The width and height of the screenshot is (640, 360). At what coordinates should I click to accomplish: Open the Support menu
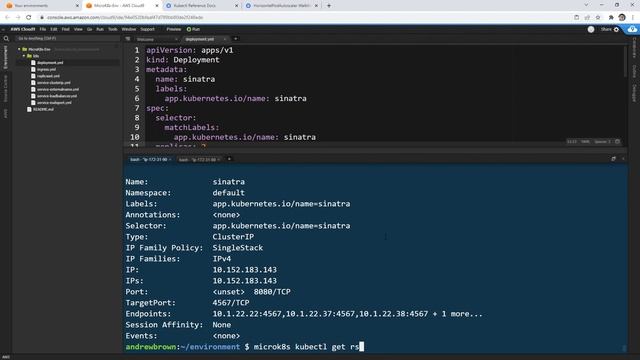[147, 29]
